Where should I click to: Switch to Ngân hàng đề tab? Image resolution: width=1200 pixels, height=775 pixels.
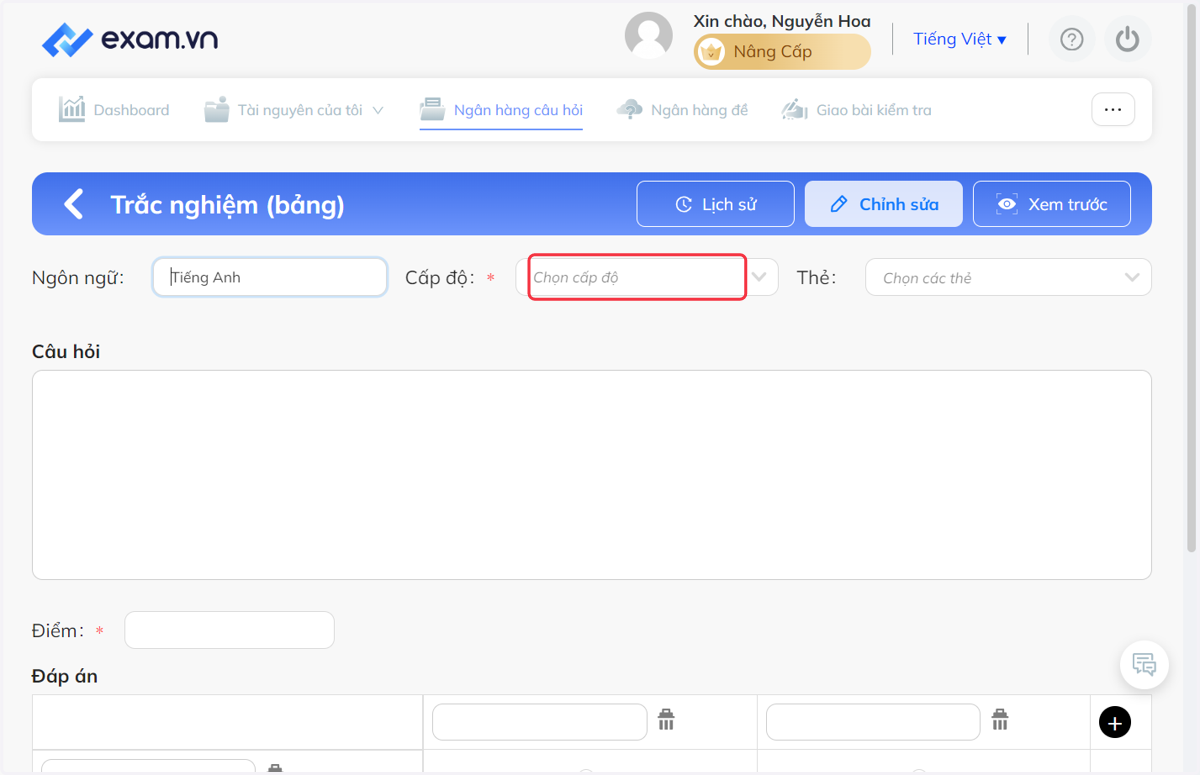click(x=682, y=110)
